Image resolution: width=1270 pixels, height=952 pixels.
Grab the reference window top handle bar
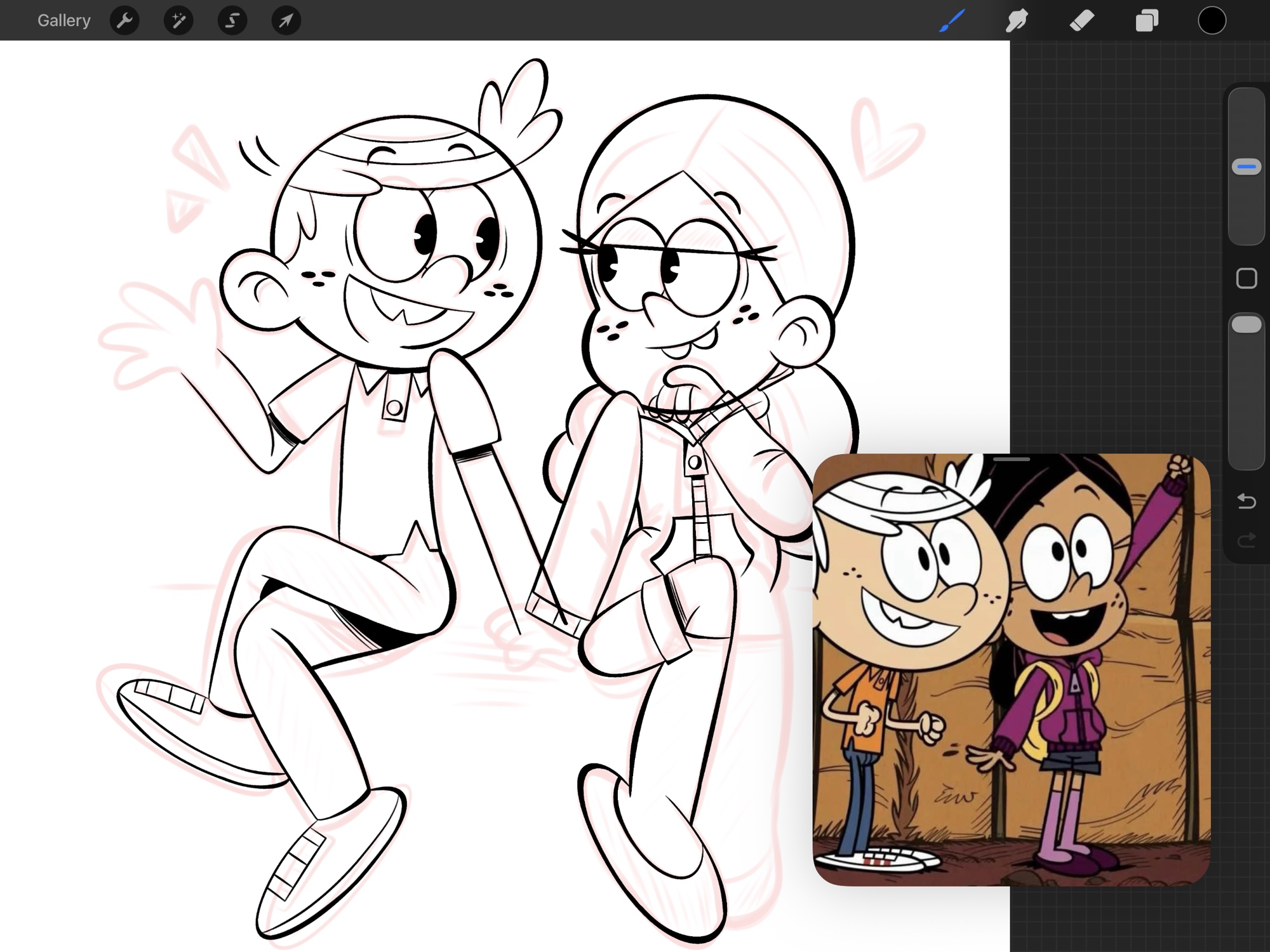point(1011,459)
